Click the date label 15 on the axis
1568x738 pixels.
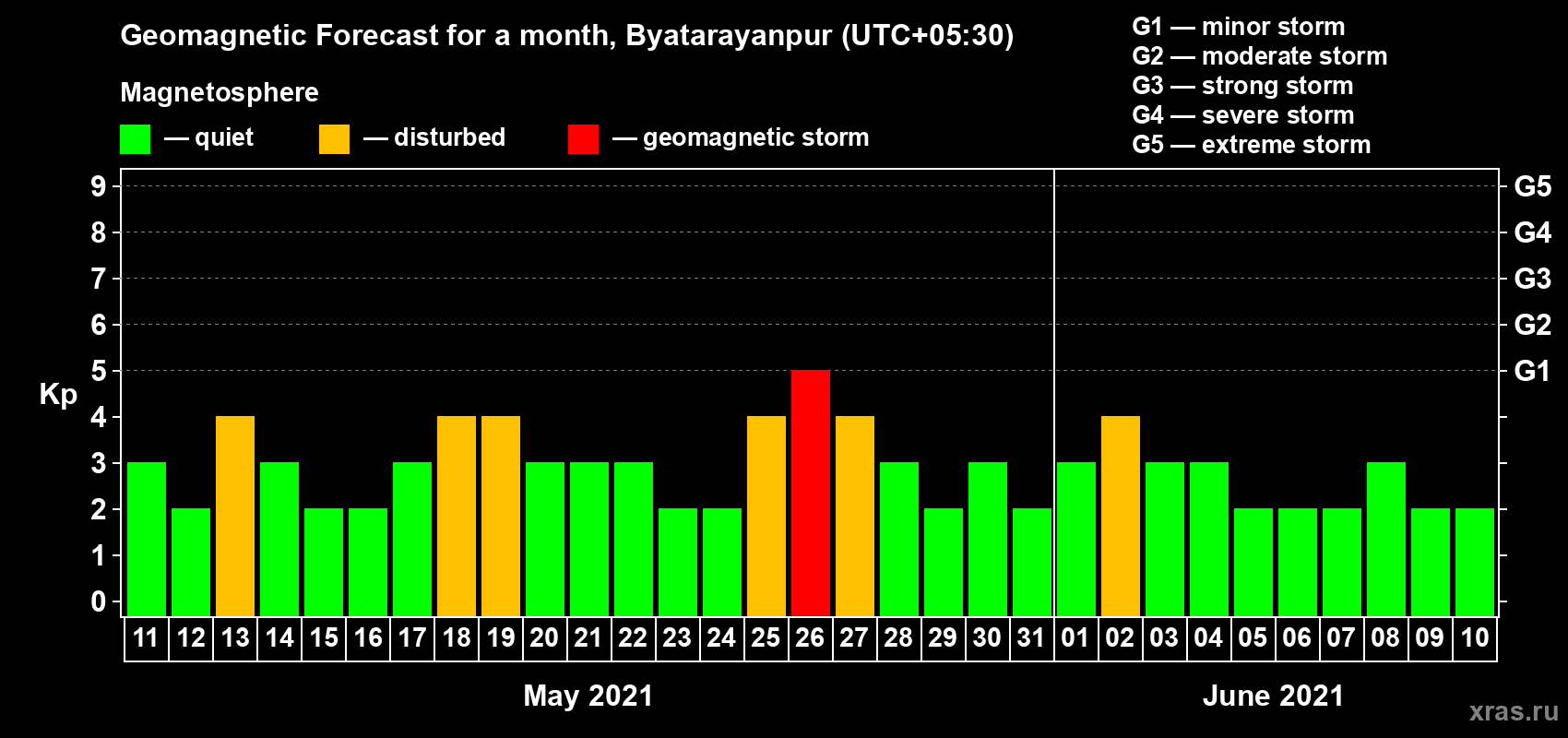click(x=324, y=637)
